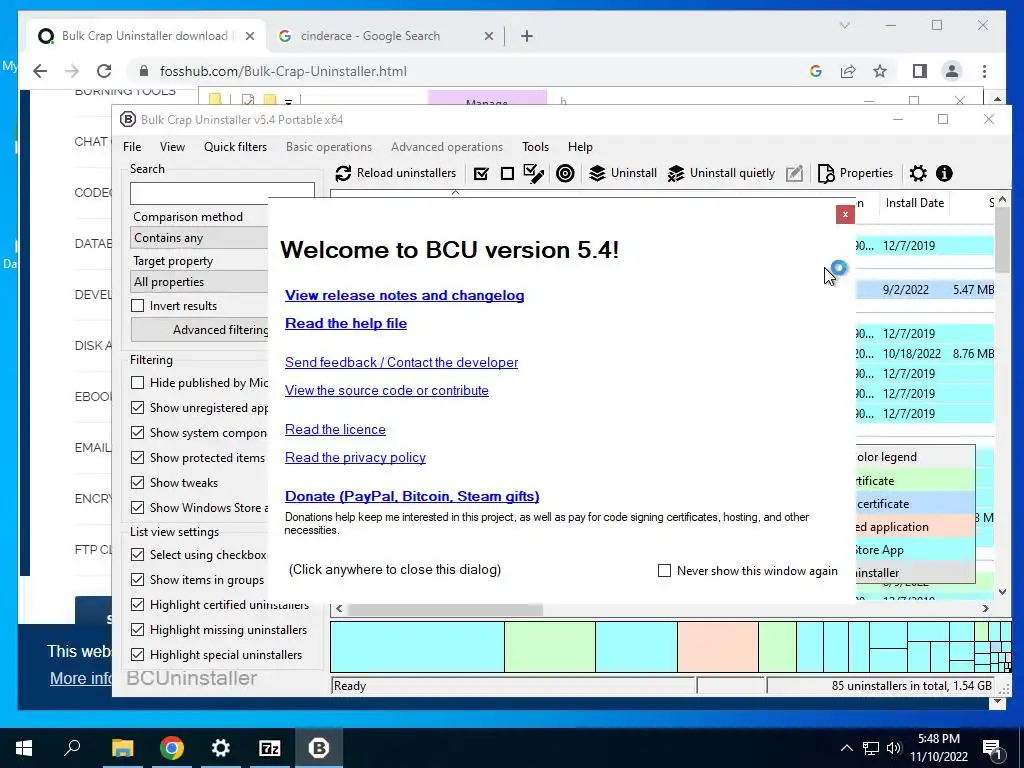This screenshot has width=1024, height=768.
Task: Reload the fosshub page in Chrome
Action: click(104, 71)
